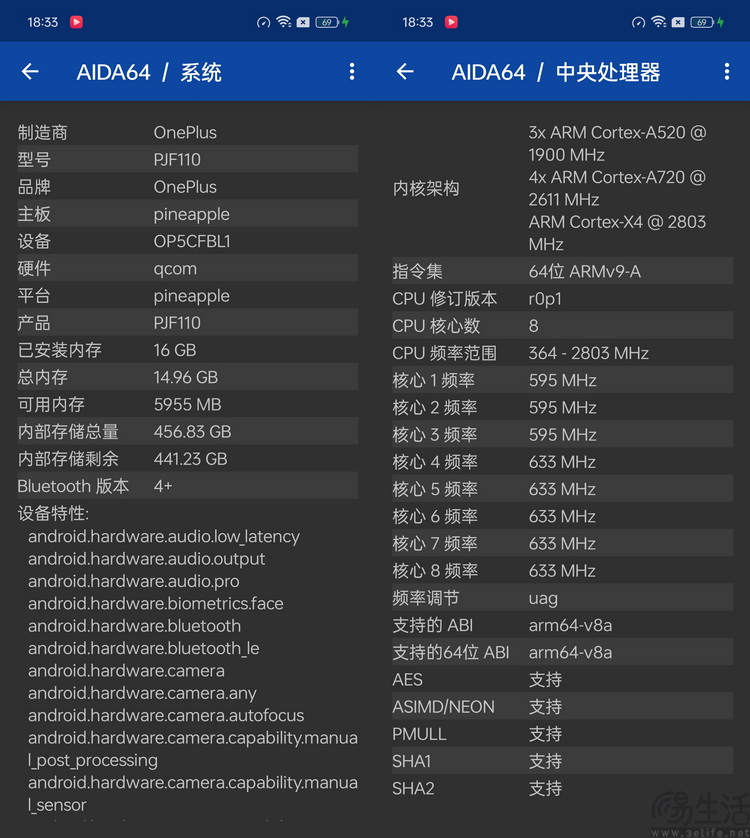Tap android.hardware.bluetooth_le feature
This screenshot has height=838, width=750.
(143, 648)
